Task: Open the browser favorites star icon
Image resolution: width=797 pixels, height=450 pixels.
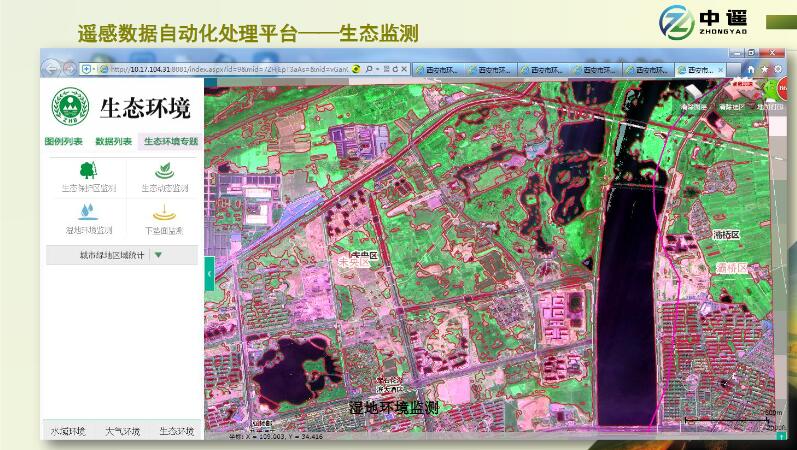Action: coord(764,69)
